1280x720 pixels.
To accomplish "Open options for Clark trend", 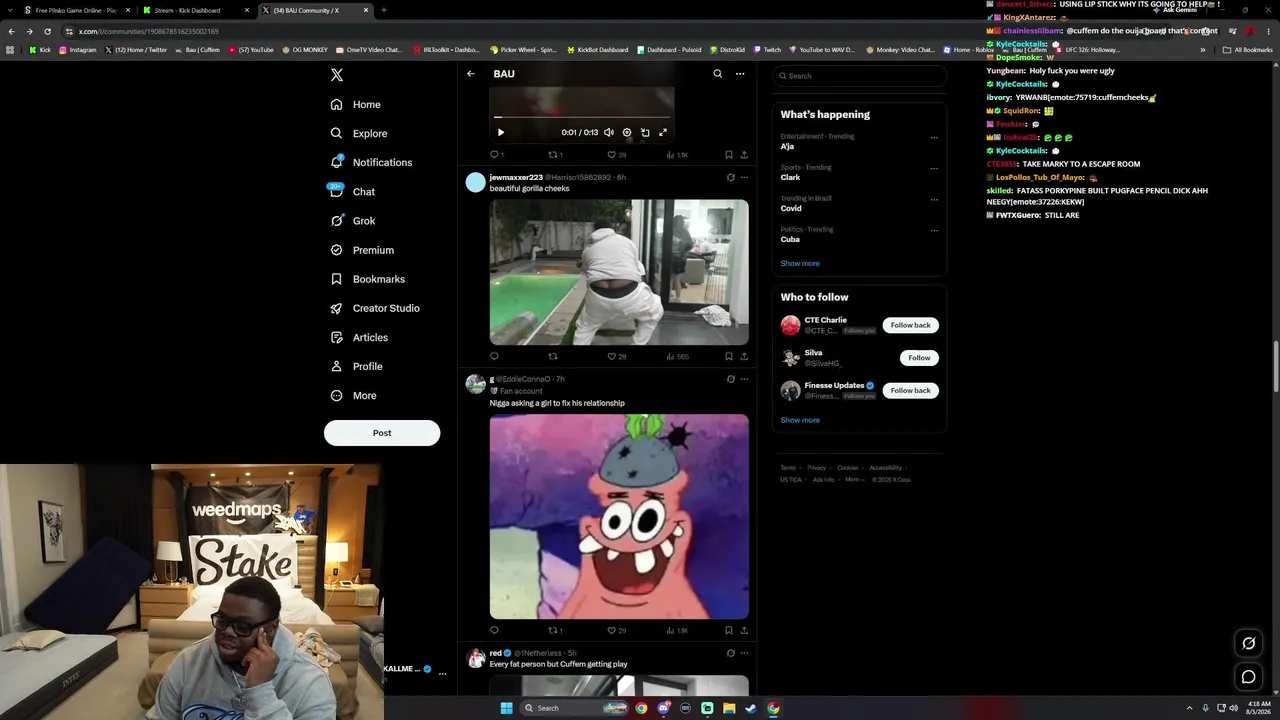I will (x=934, y=169).
